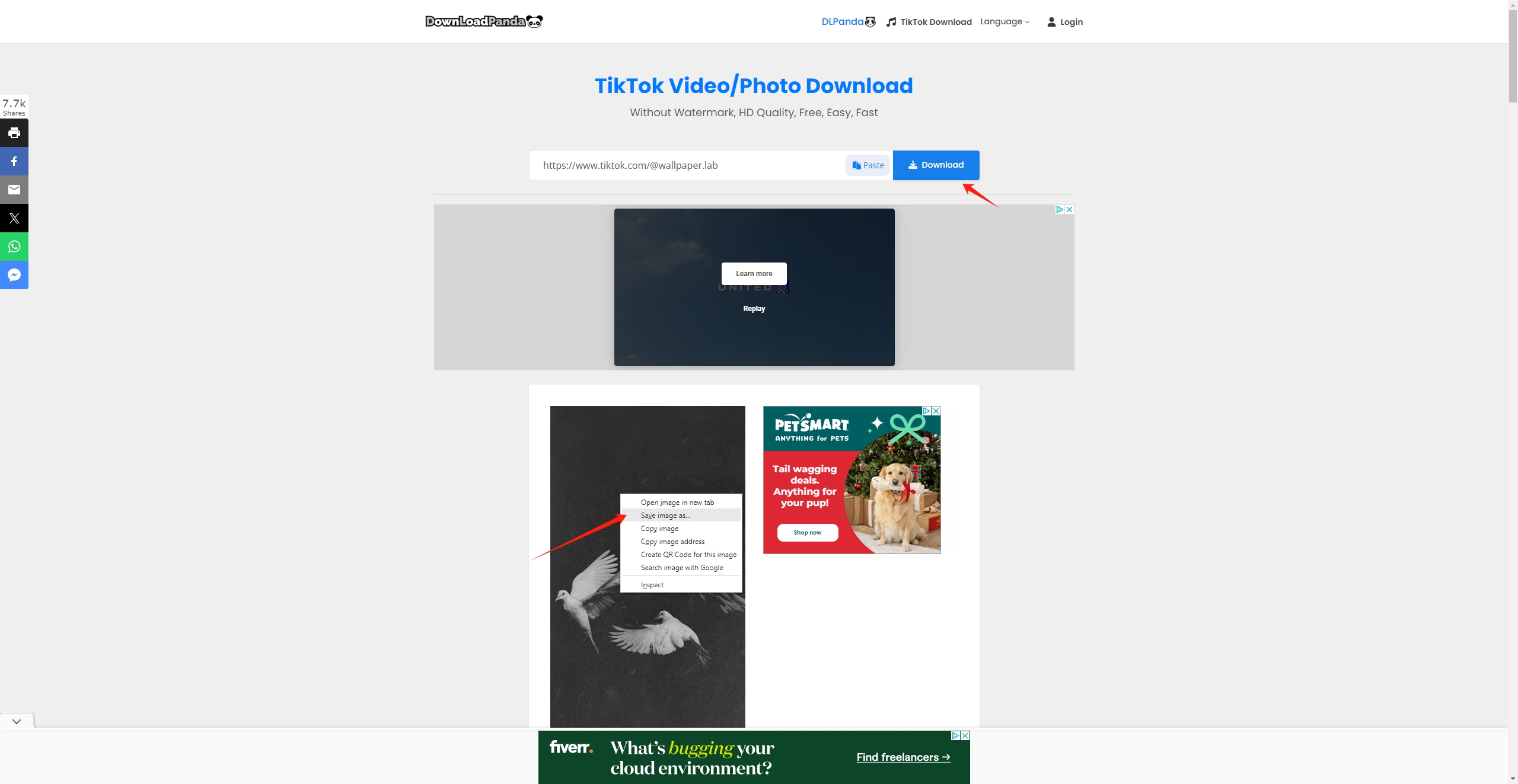
Task: Click the bird wallpaper thumbnail image
Action: pos(647,566)
